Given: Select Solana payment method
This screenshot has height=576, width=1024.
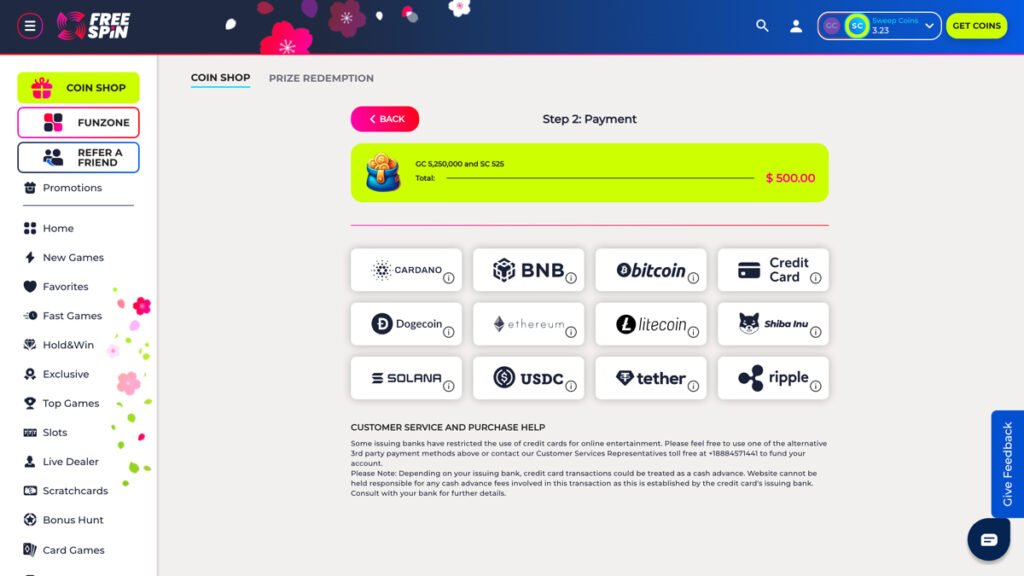Looking at the screenshot, I should point(406,378).
